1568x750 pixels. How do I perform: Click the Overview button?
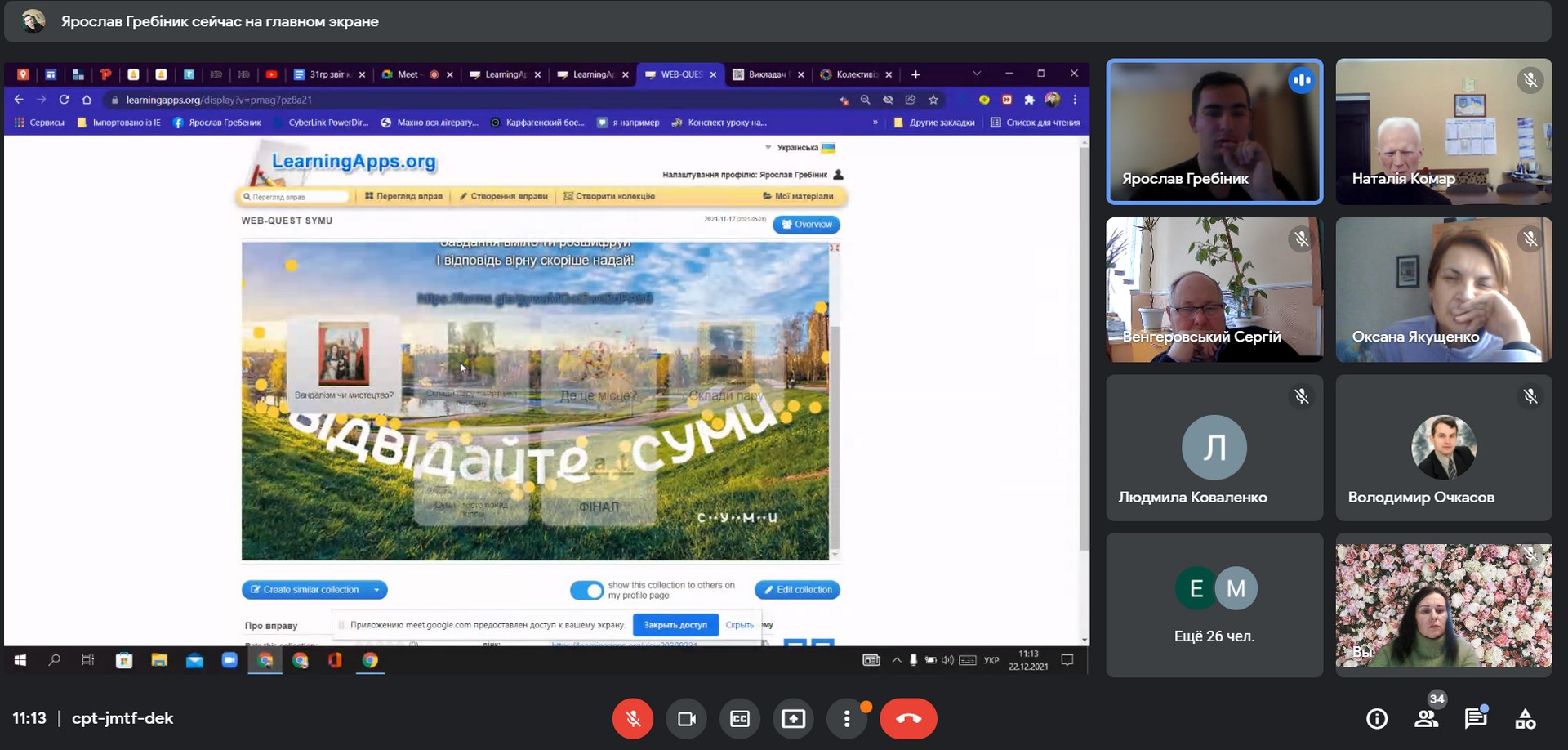point(806,225)
